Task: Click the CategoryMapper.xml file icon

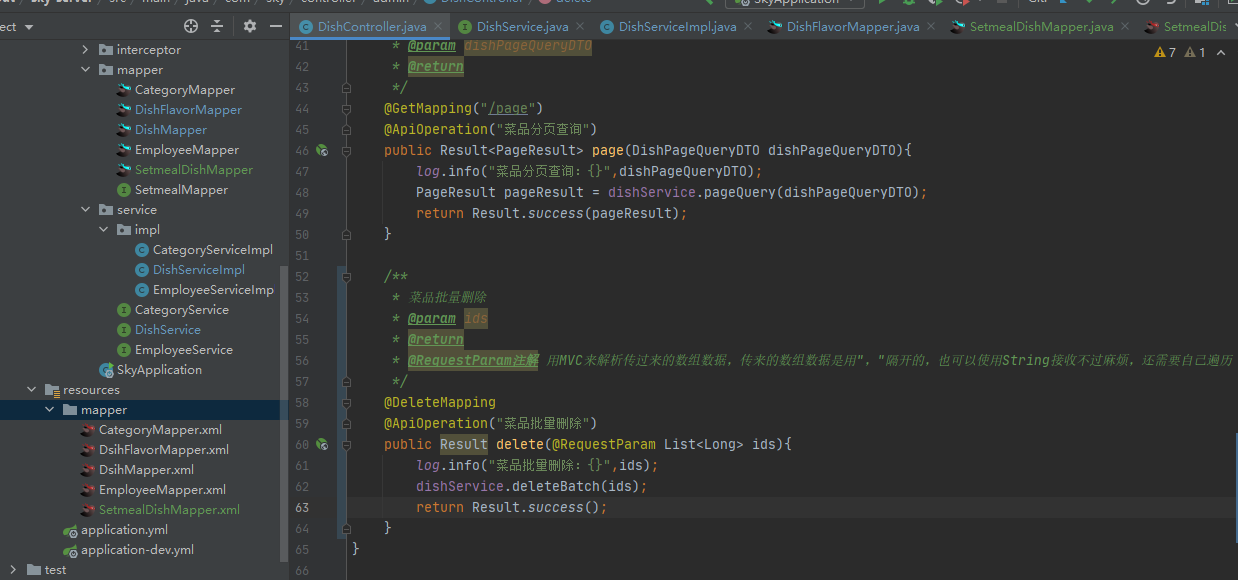Action: click(88, 430)
